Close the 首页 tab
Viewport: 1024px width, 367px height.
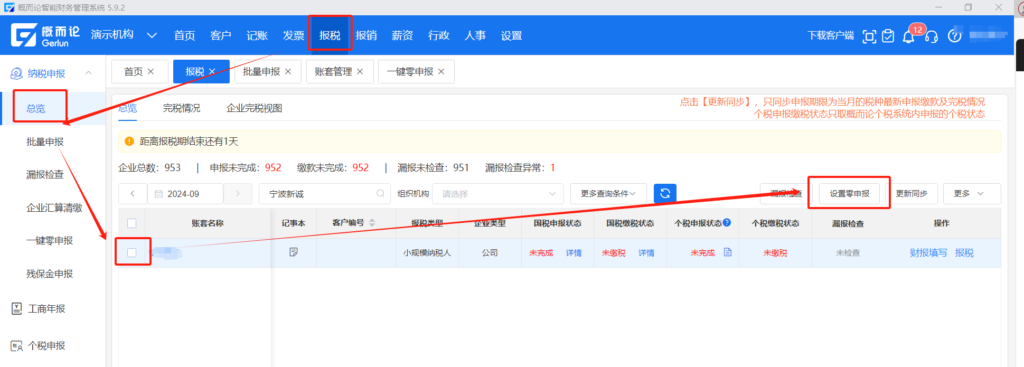[x=151, y=72]
